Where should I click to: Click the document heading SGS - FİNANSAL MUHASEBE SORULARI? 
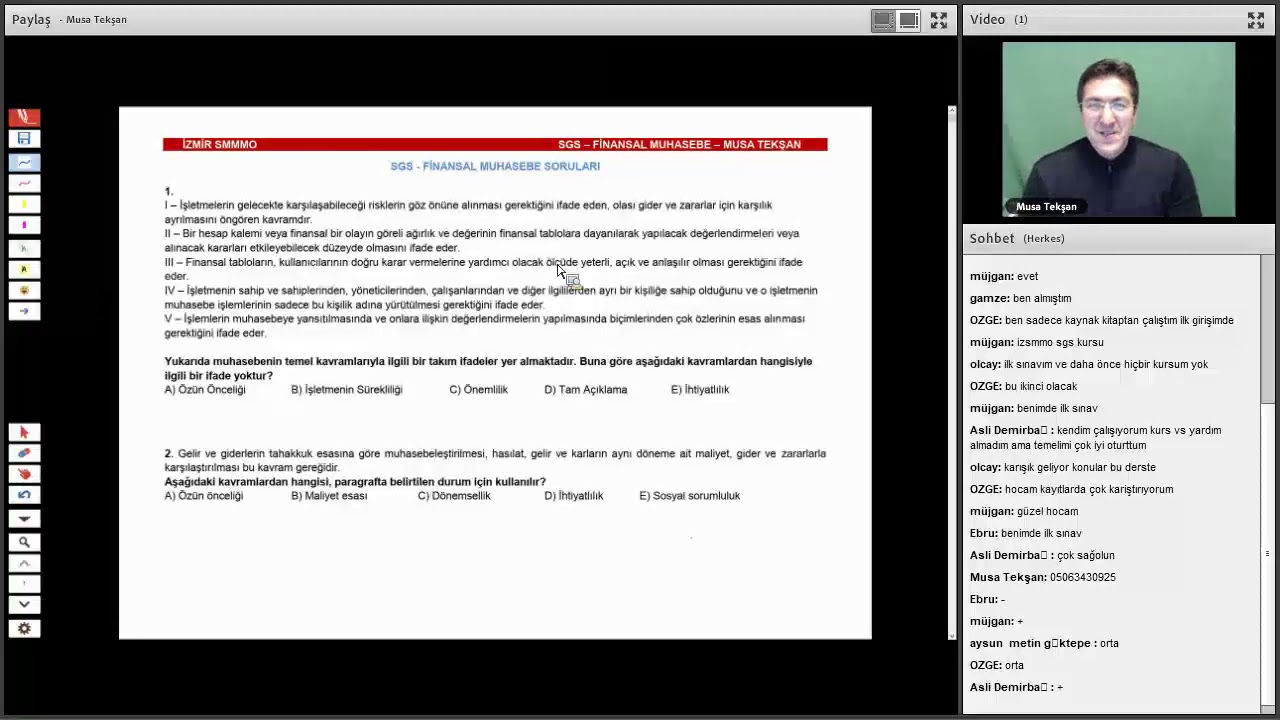pos(495,166)
